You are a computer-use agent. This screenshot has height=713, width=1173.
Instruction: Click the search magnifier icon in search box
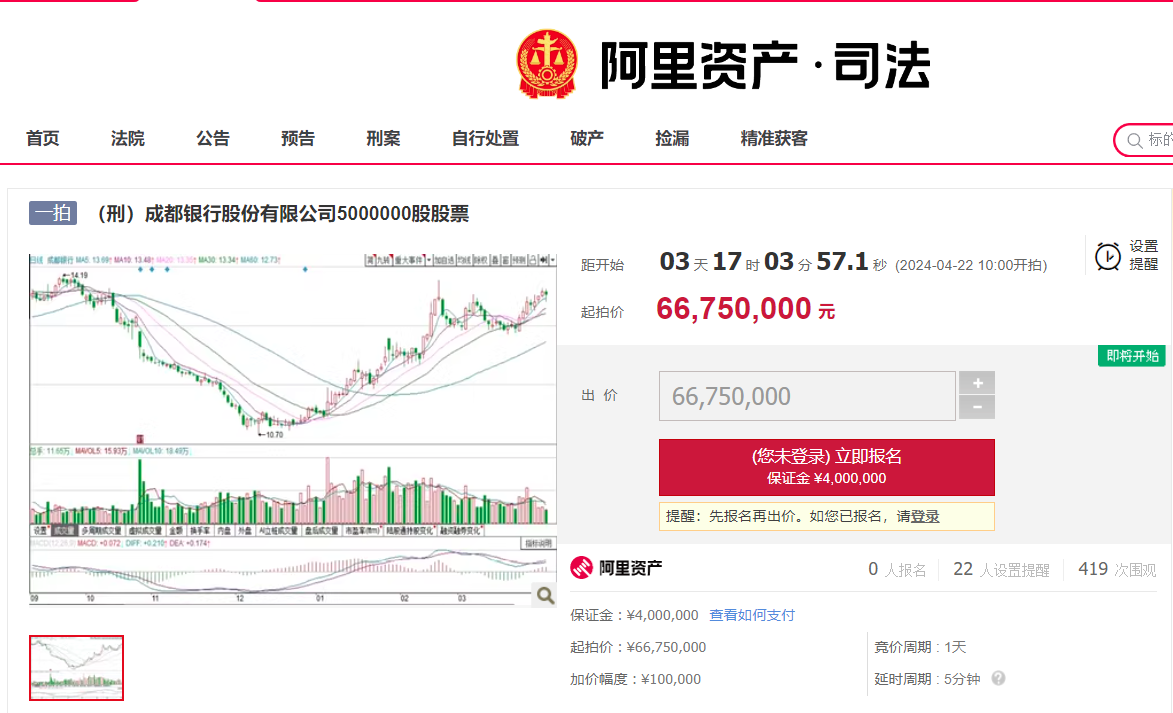click(1135, 140)
